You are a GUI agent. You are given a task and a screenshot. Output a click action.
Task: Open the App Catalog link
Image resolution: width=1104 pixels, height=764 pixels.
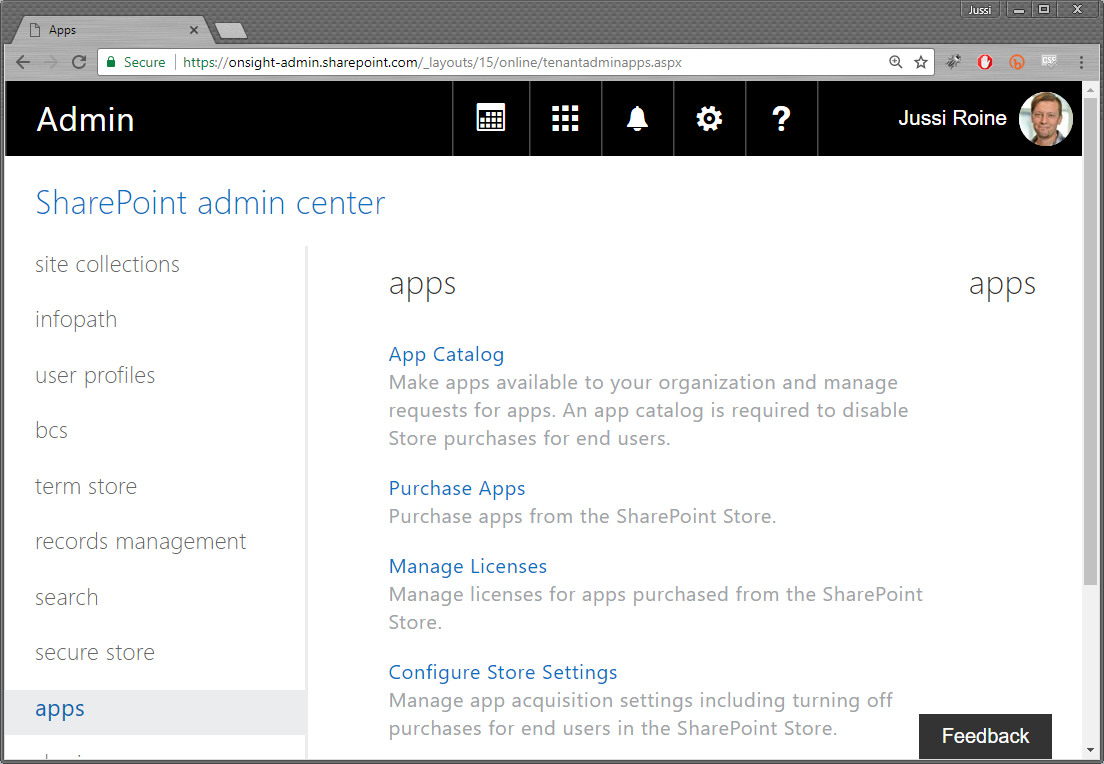tap(446, 354)
